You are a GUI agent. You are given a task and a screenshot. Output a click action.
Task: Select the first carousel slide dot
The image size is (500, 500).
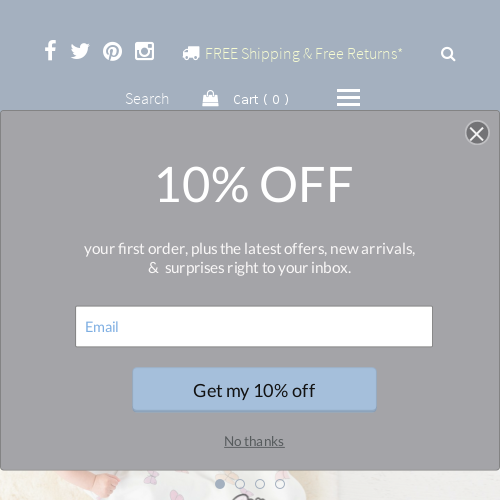click(220, 484)
